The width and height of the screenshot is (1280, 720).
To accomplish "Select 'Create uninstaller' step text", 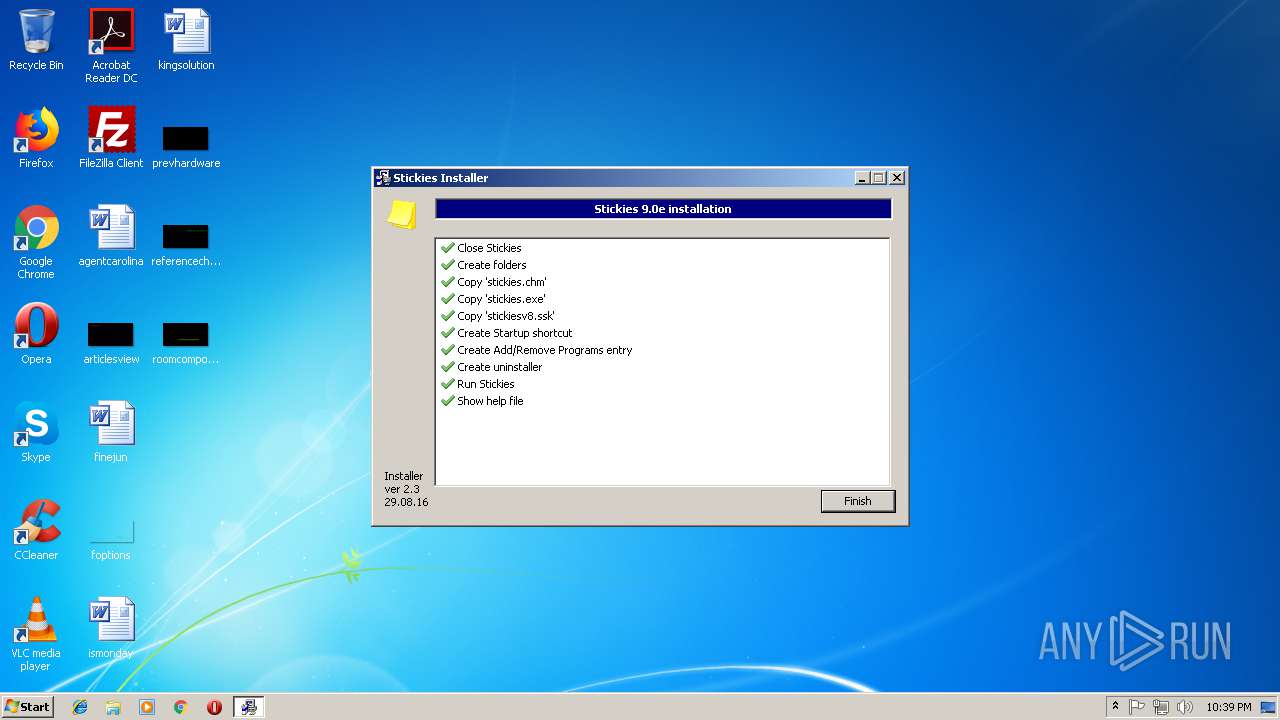I will (499, 367).
